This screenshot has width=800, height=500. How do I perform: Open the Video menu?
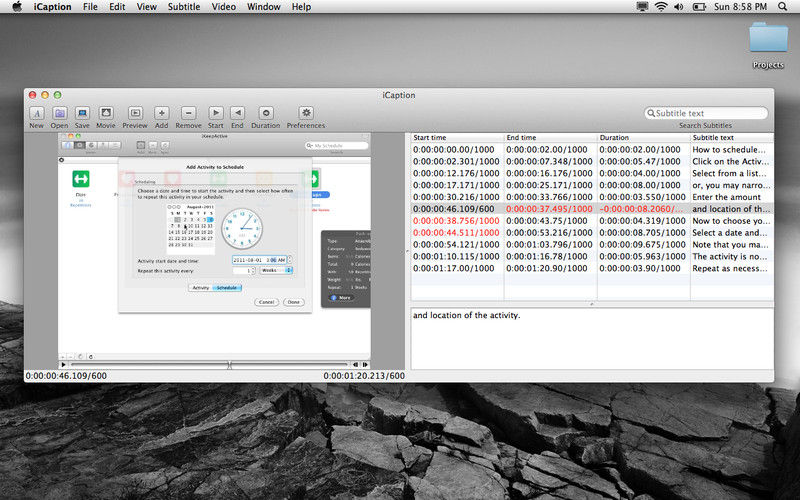(223, 7)
